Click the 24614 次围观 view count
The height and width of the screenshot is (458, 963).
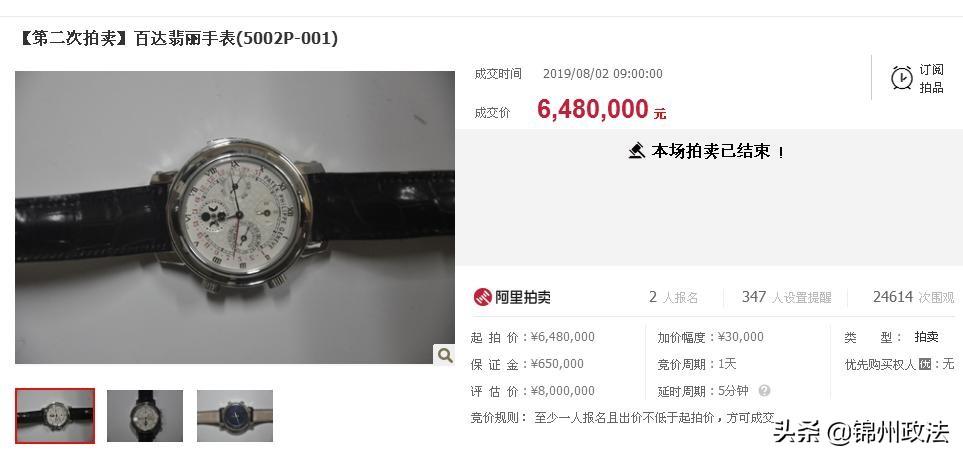914,297
